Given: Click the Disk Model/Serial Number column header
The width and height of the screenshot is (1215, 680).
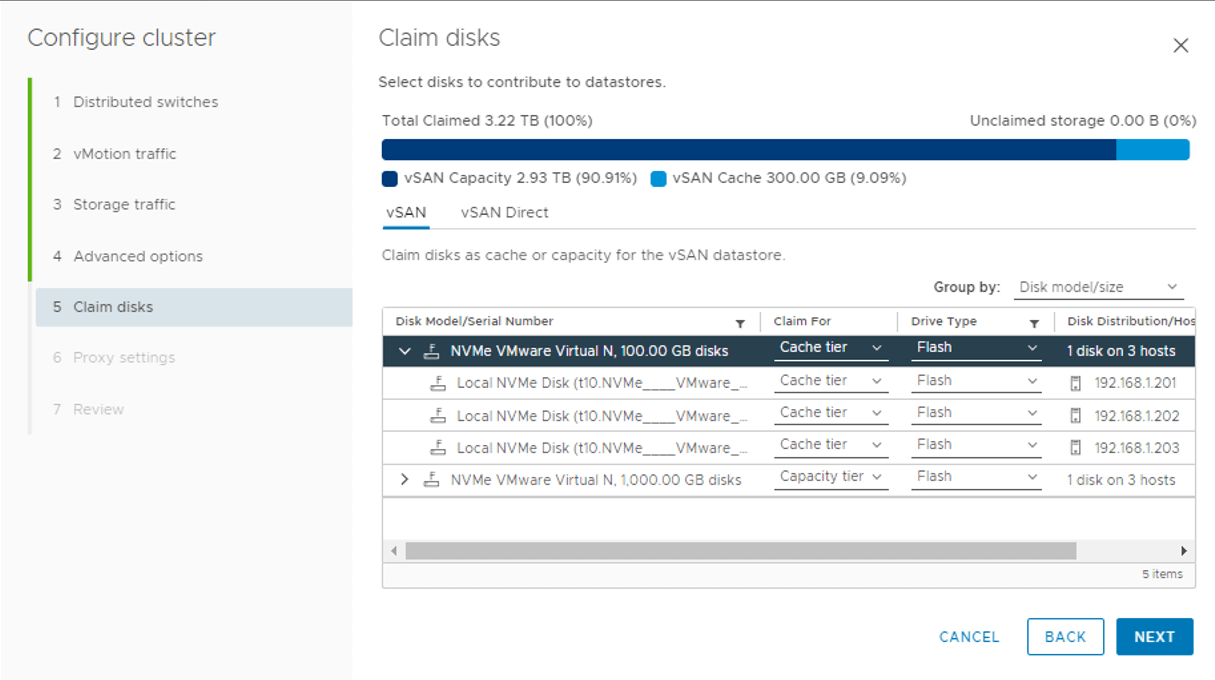Looking at the screenshot, I should 474,322.
